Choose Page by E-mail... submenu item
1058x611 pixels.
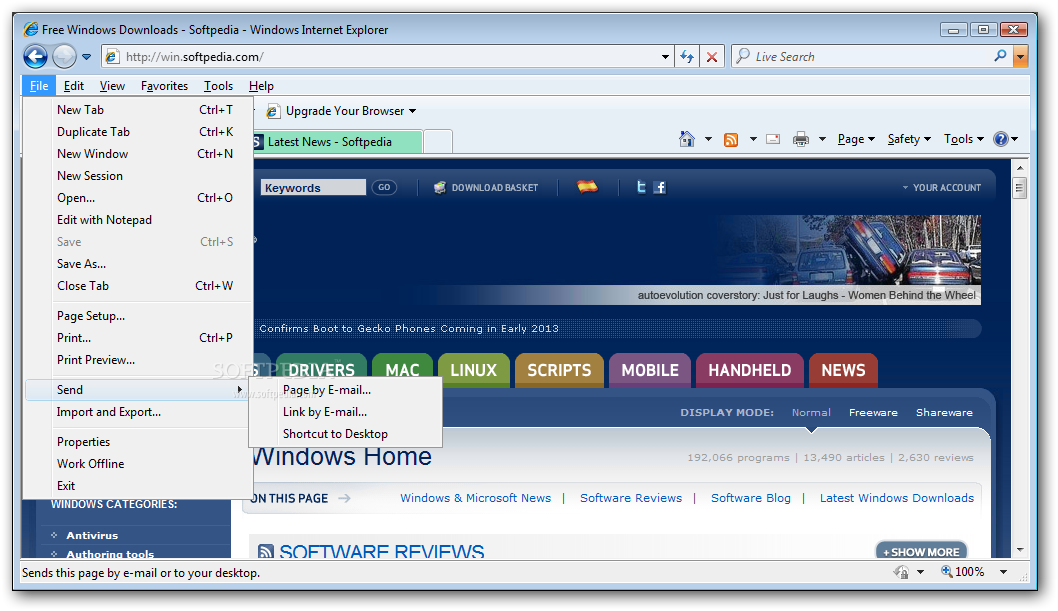click(x=345, y=390)
